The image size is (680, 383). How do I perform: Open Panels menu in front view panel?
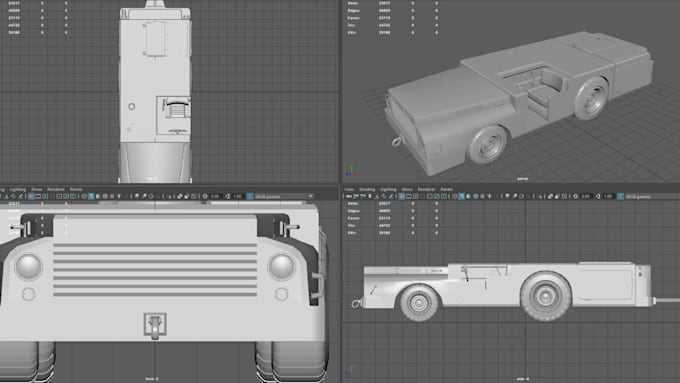(x=76, y=189)
